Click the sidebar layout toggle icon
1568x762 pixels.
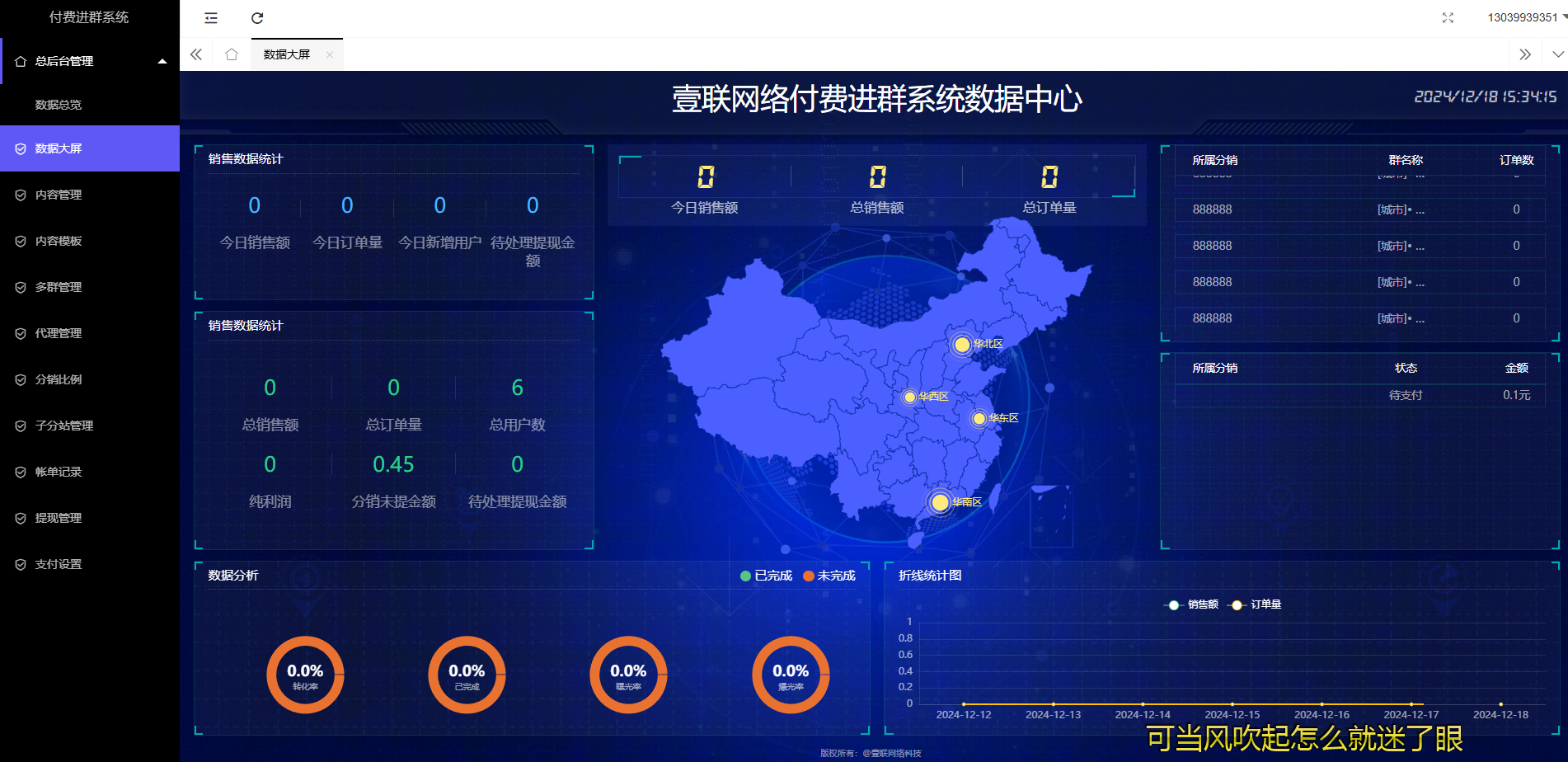(210, 17)
